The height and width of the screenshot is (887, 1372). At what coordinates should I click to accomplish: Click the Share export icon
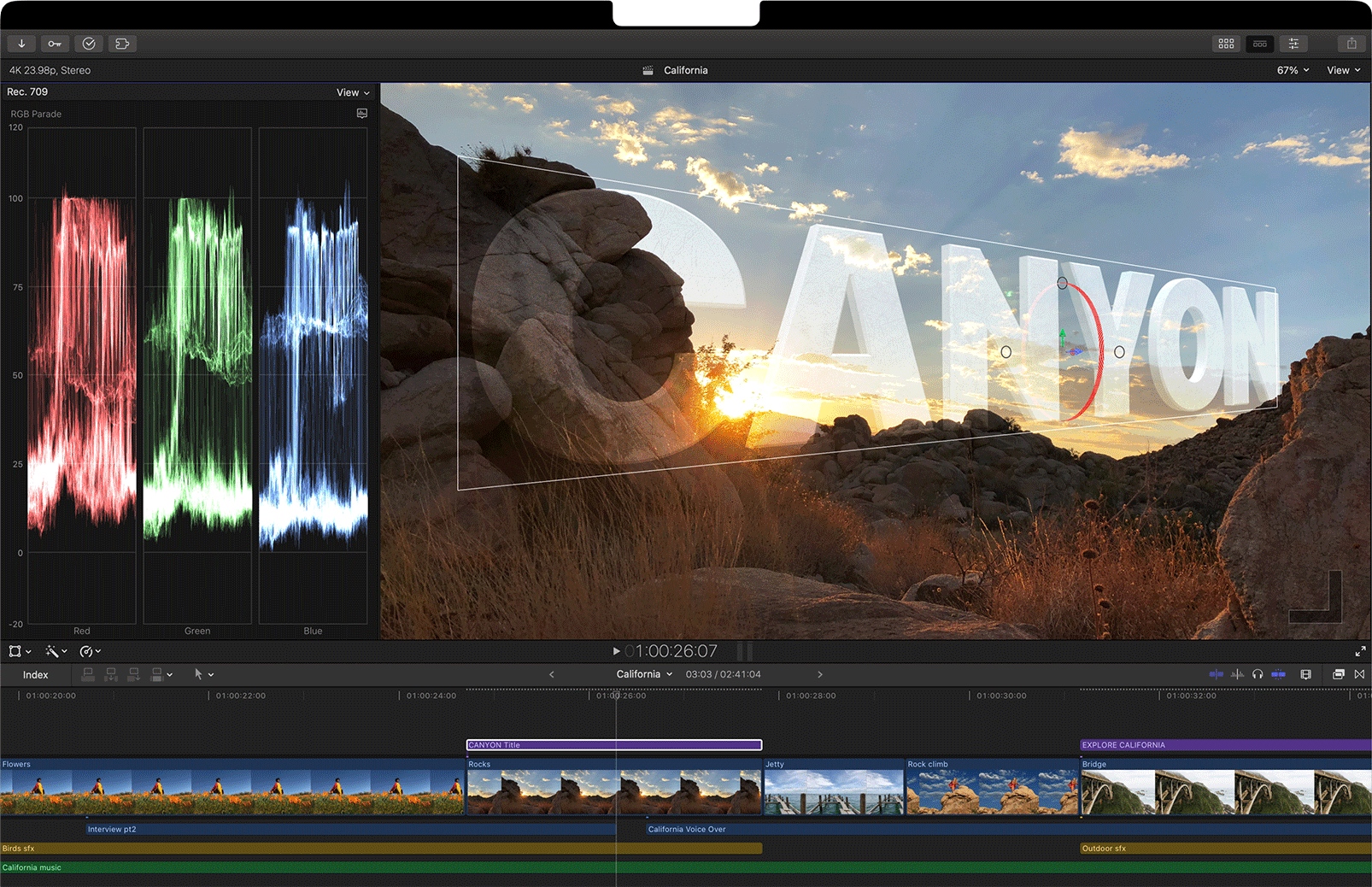pyautogui.click(x=1351, y=44)
